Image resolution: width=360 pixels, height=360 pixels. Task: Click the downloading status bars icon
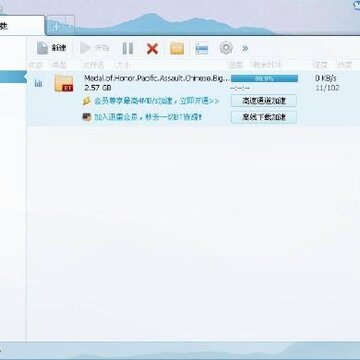click(x=38, y=83)
